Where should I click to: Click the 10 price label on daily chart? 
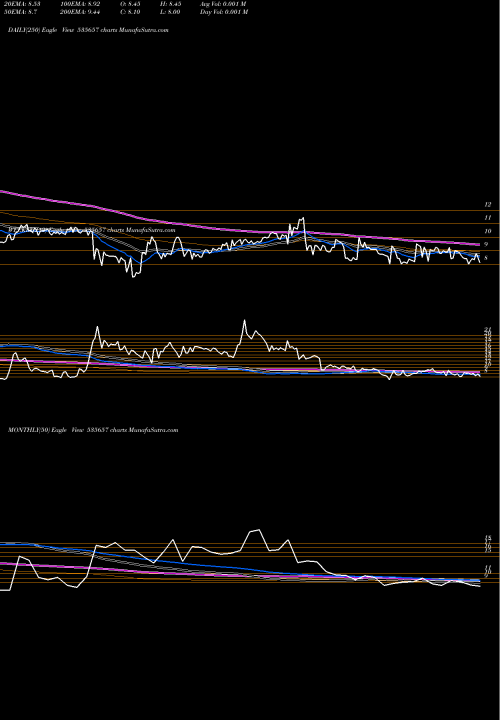[x=488, y=231]
